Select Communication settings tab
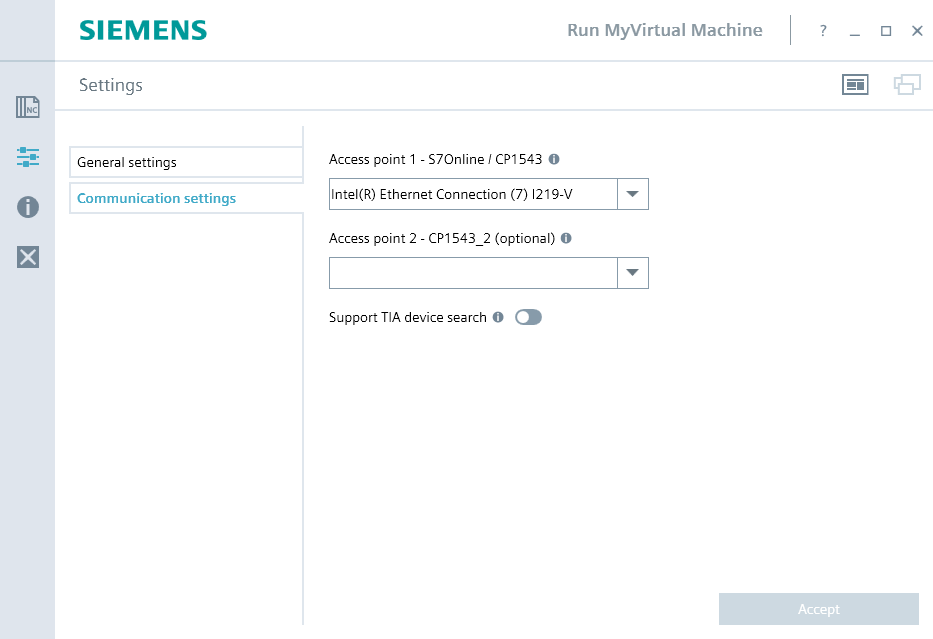This screenshot has width=933, height=639. (x=185, y=198)
